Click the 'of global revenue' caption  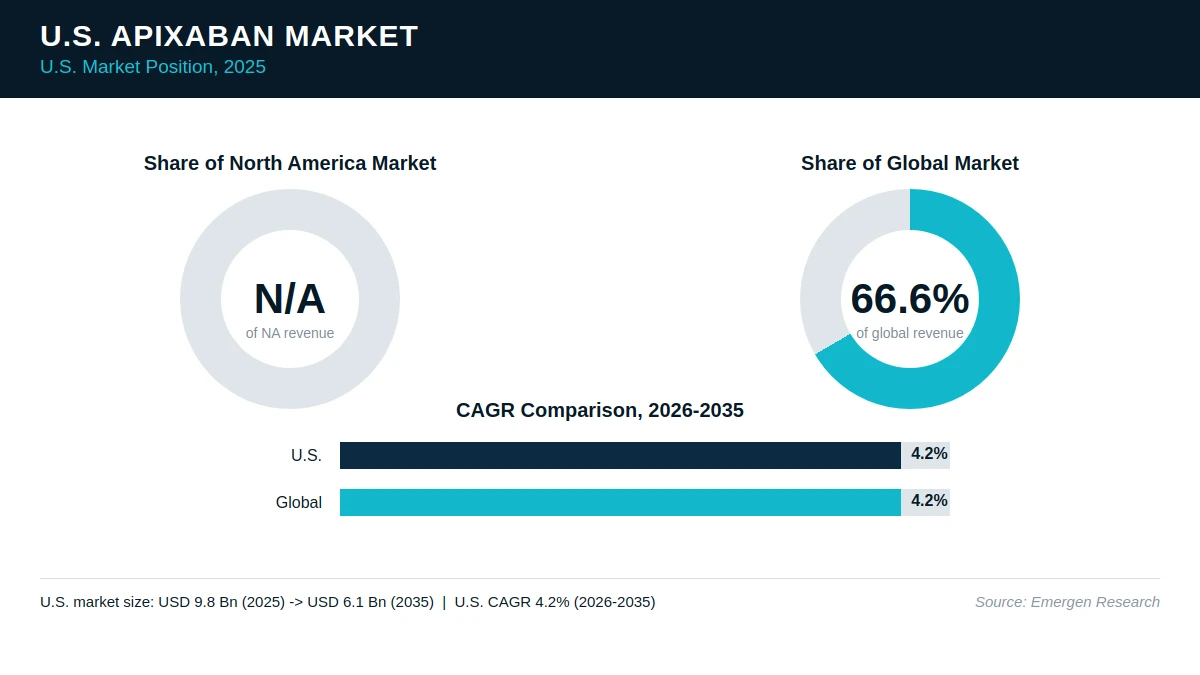point(910,333)
